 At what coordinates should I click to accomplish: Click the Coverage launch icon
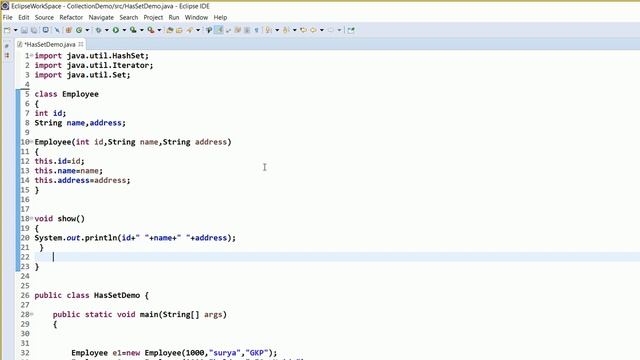click(133, 30)
